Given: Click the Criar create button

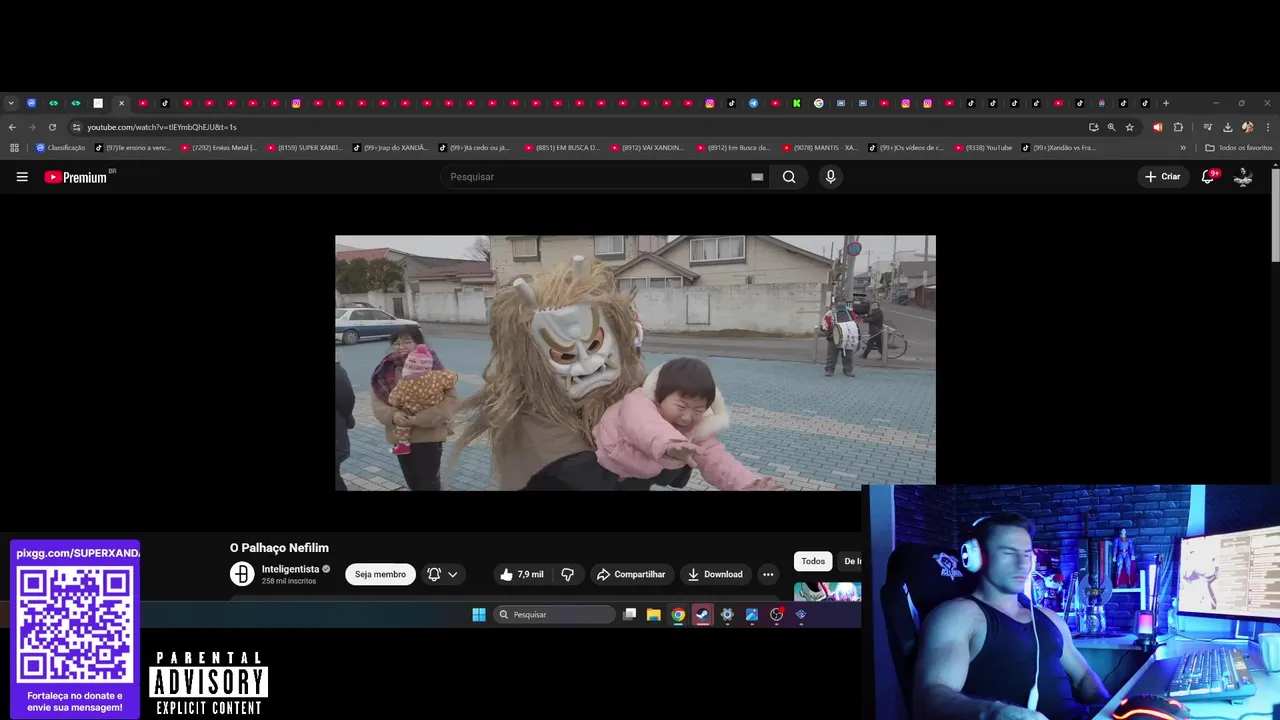Looking at the screenshot, I should click(1163, 177).
